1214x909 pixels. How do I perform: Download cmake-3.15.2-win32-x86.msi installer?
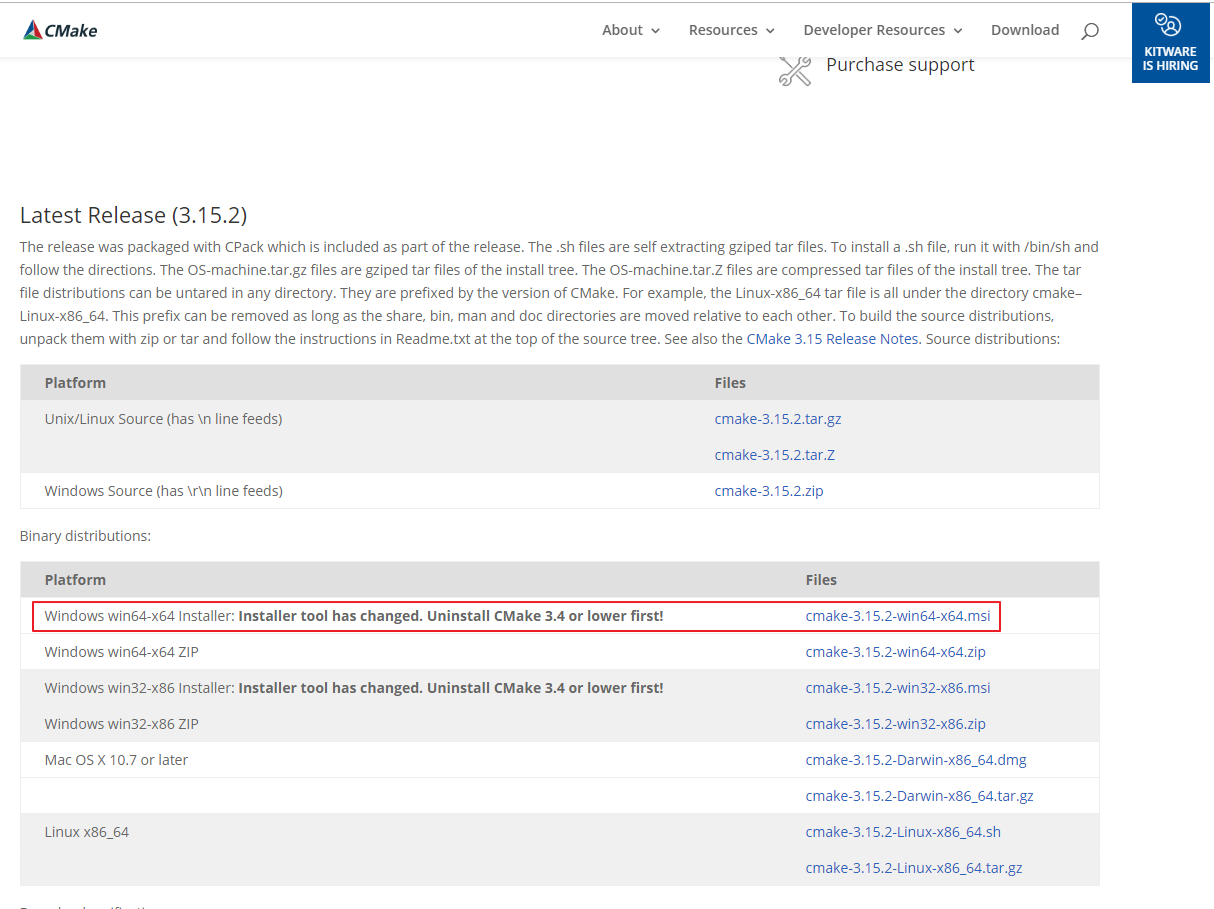tap(898, 688)
